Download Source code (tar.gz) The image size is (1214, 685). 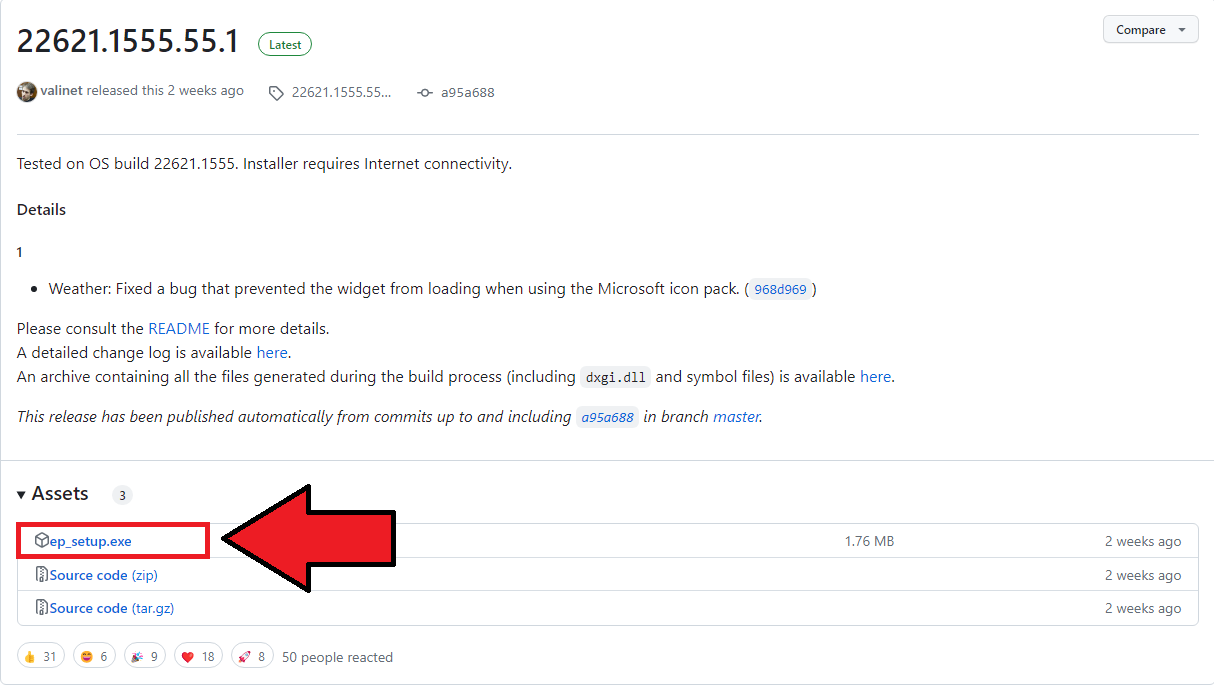(x=112, y=608)
